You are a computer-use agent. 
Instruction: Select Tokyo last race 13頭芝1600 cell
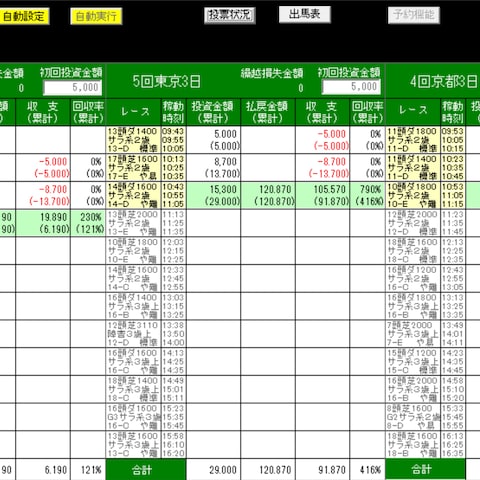pyautogui.click(x=133, y=444)
